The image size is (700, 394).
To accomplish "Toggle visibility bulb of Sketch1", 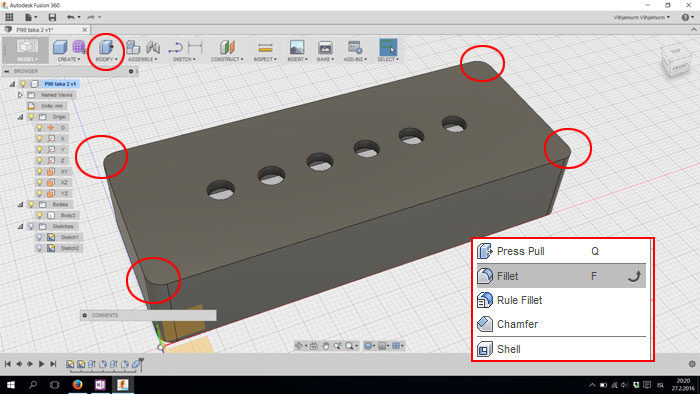I will pos(40,237).
